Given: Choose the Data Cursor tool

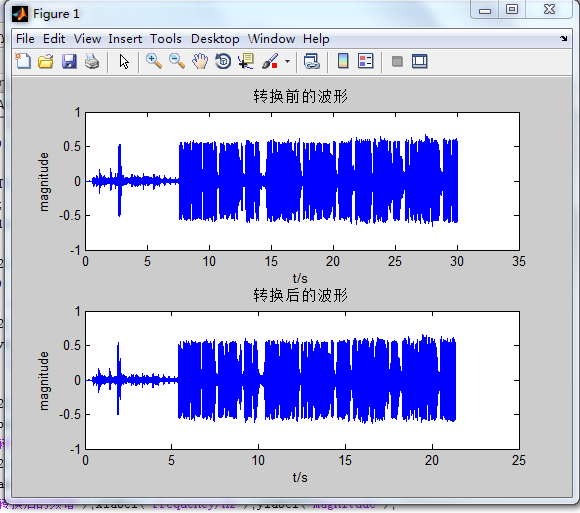Looking at the screenshot, I should [x=246, y=61].
